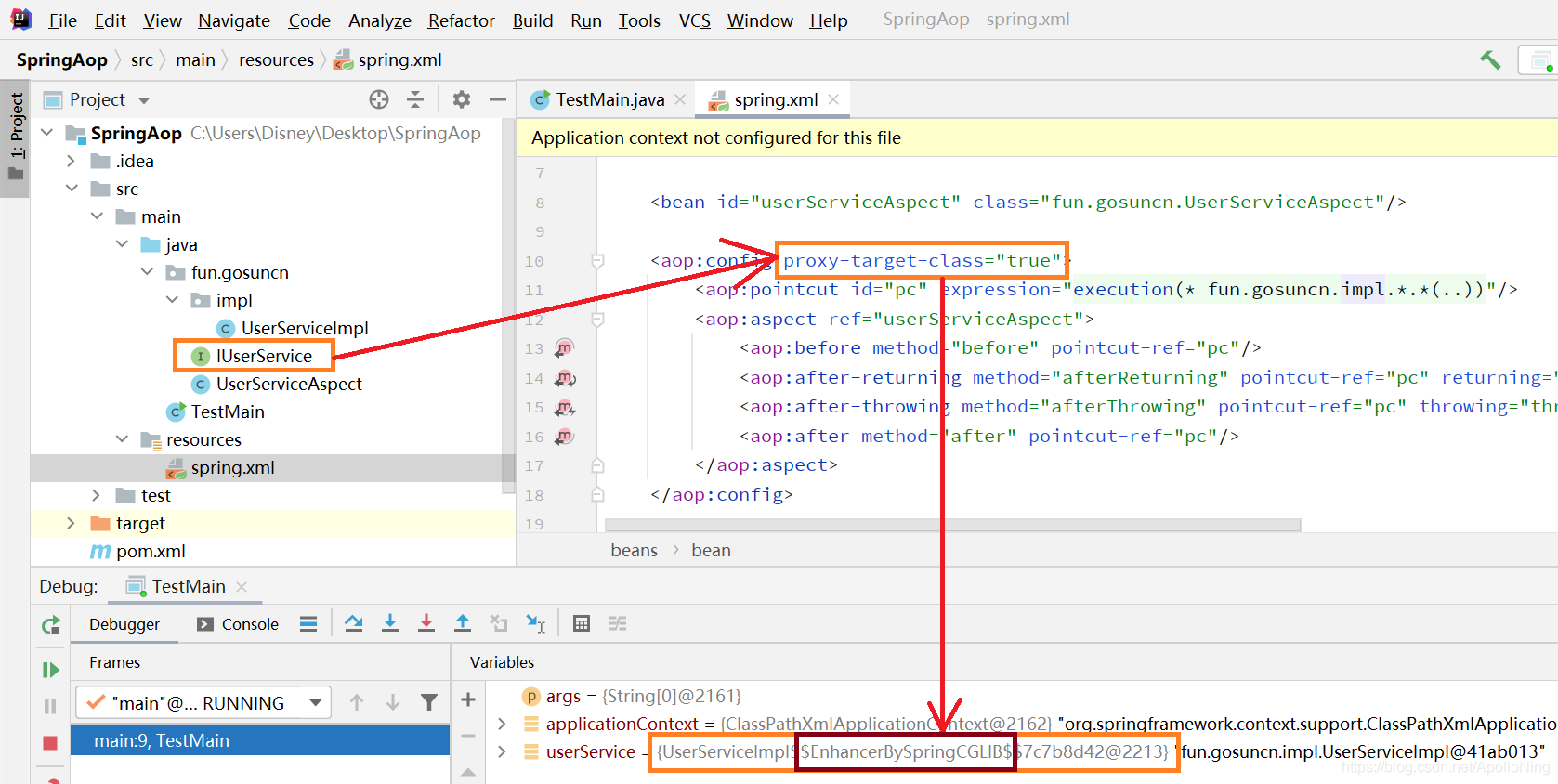Add a new watch with plus icon

point(468,699)
